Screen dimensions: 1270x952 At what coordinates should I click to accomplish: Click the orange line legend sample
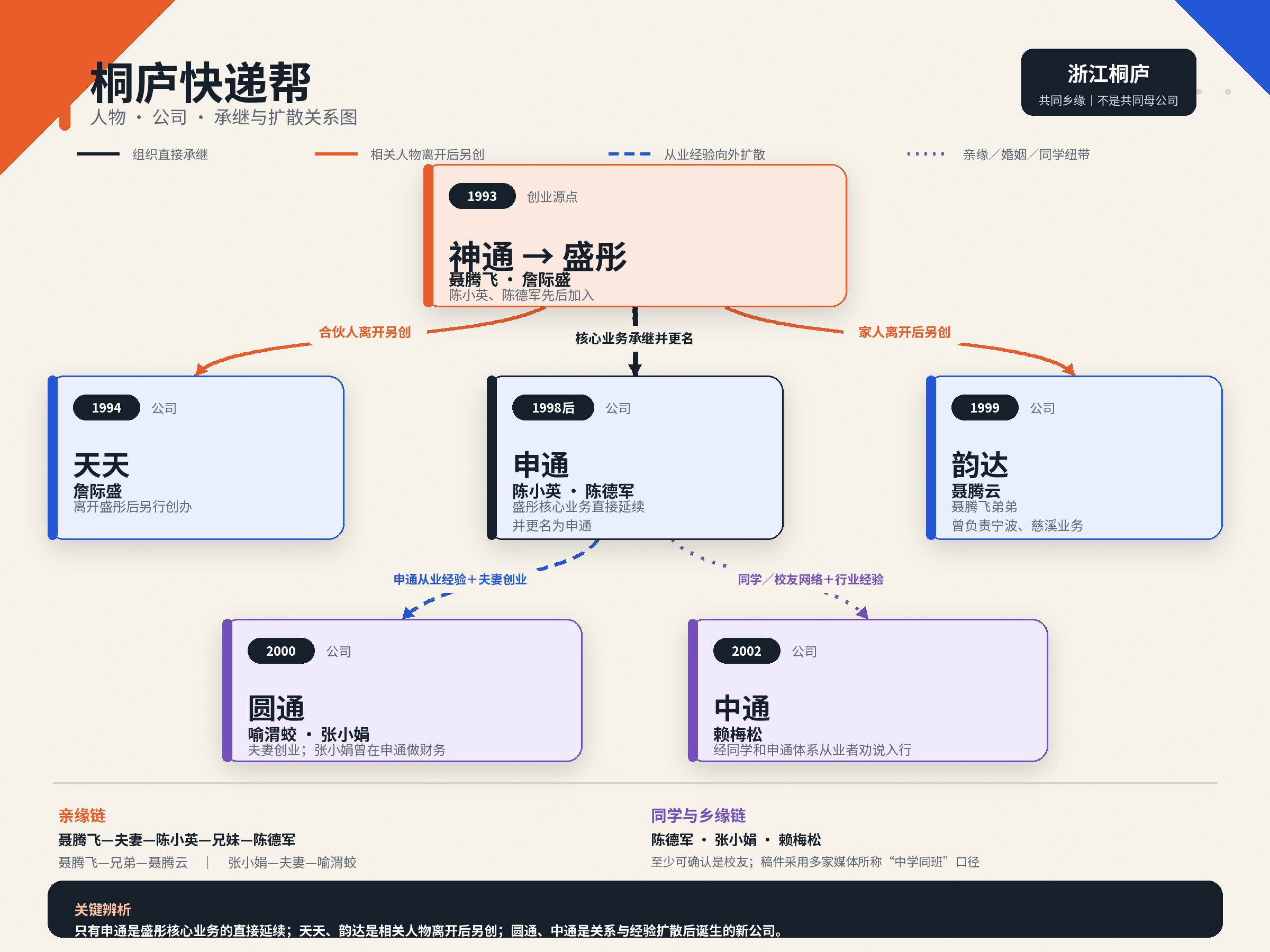pos(336,154)
